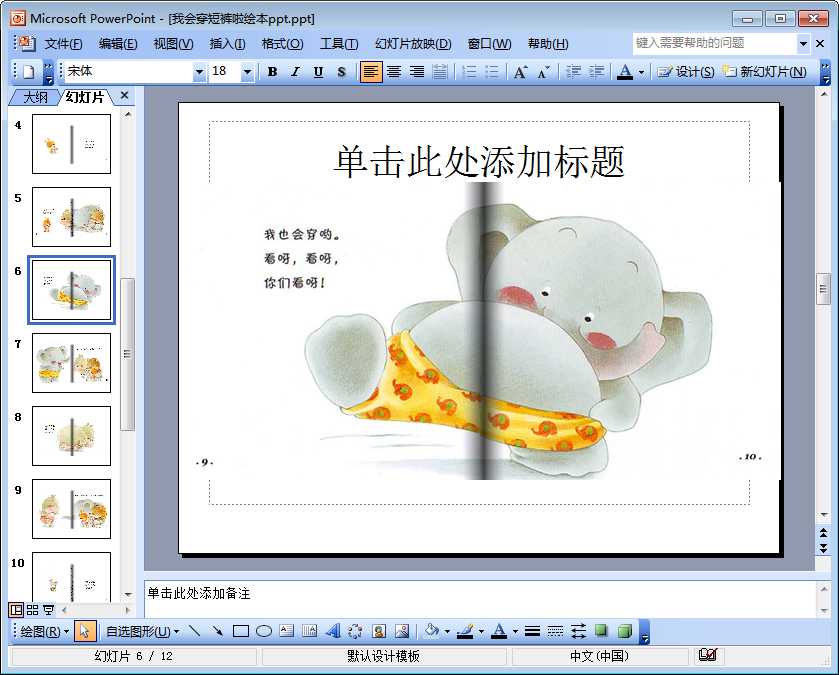Toggle text shadow formatting
839x675 pixels.
click(x=341, y=72)
